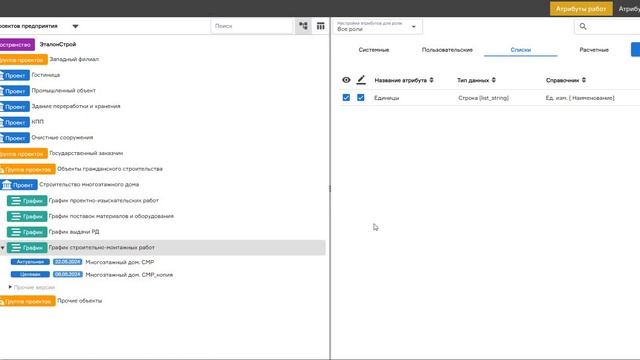Click Ед. изм. [Наименование] reference cell

tap(580, 98)
